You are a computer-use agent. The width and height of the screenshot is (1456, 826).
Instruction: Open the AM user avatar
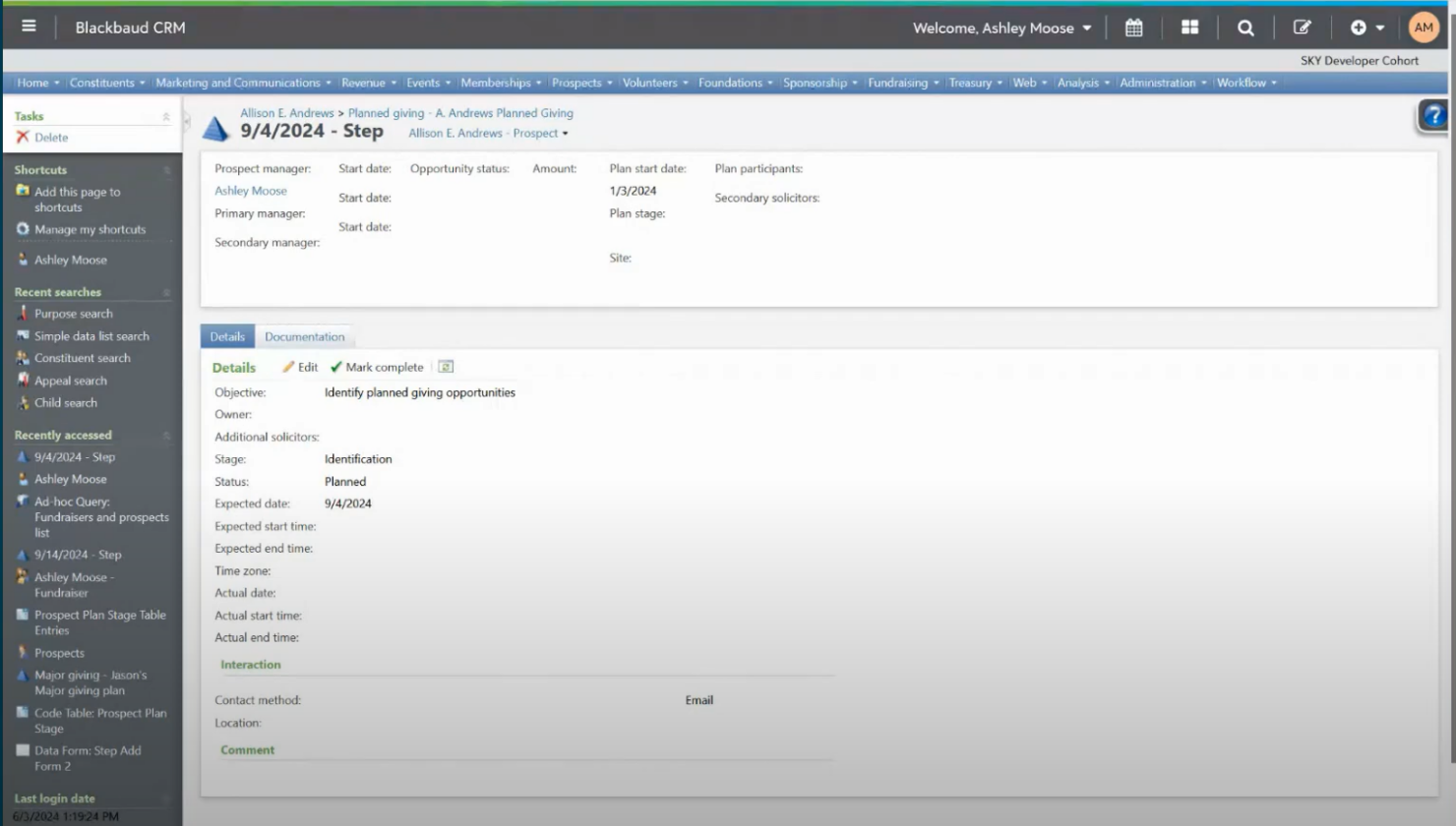coord(1423,28)
